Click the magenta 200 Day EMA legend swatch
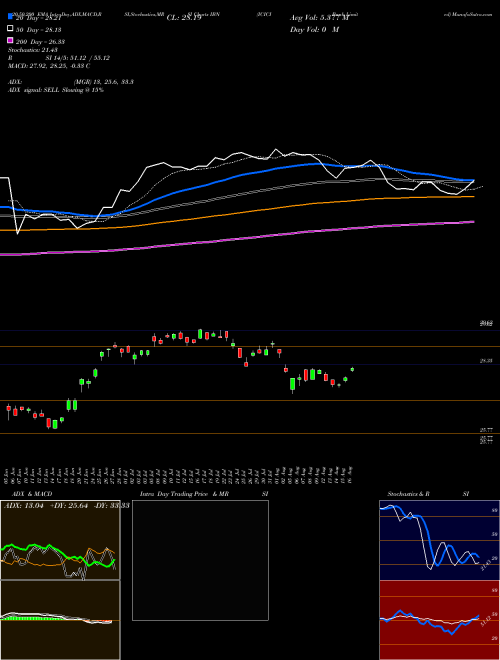Viewport: 500px width, 660px height. [10, 41]
